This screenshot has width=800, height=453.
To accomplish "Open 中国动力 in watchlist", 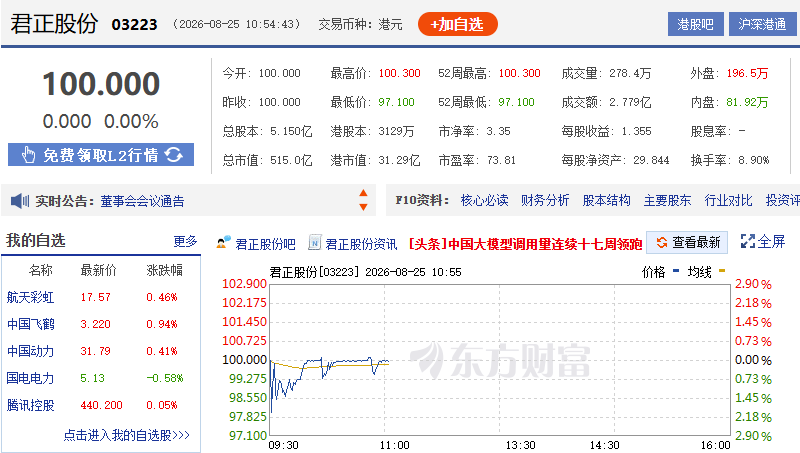I will point(30,351).
